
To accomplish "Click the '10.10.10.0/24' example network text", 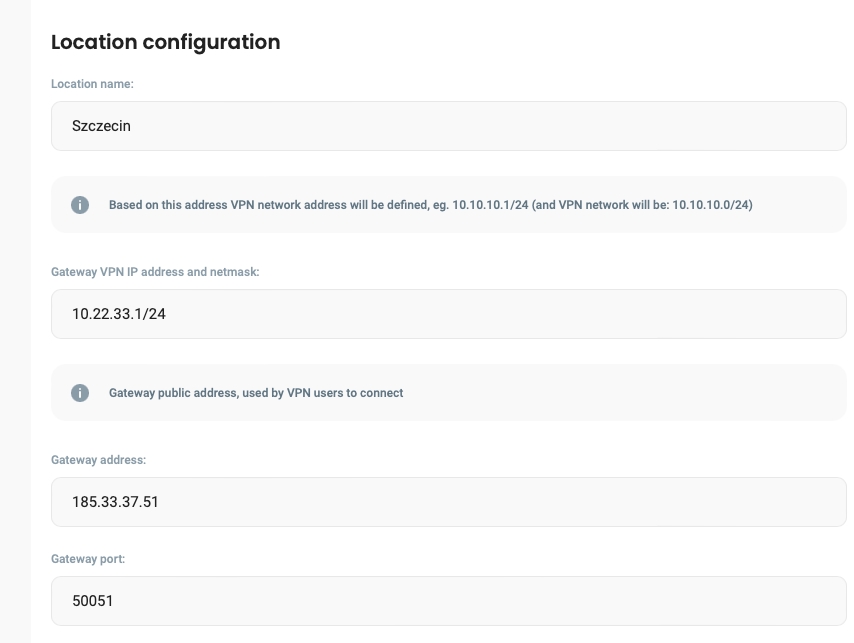I will pos(711,205).
